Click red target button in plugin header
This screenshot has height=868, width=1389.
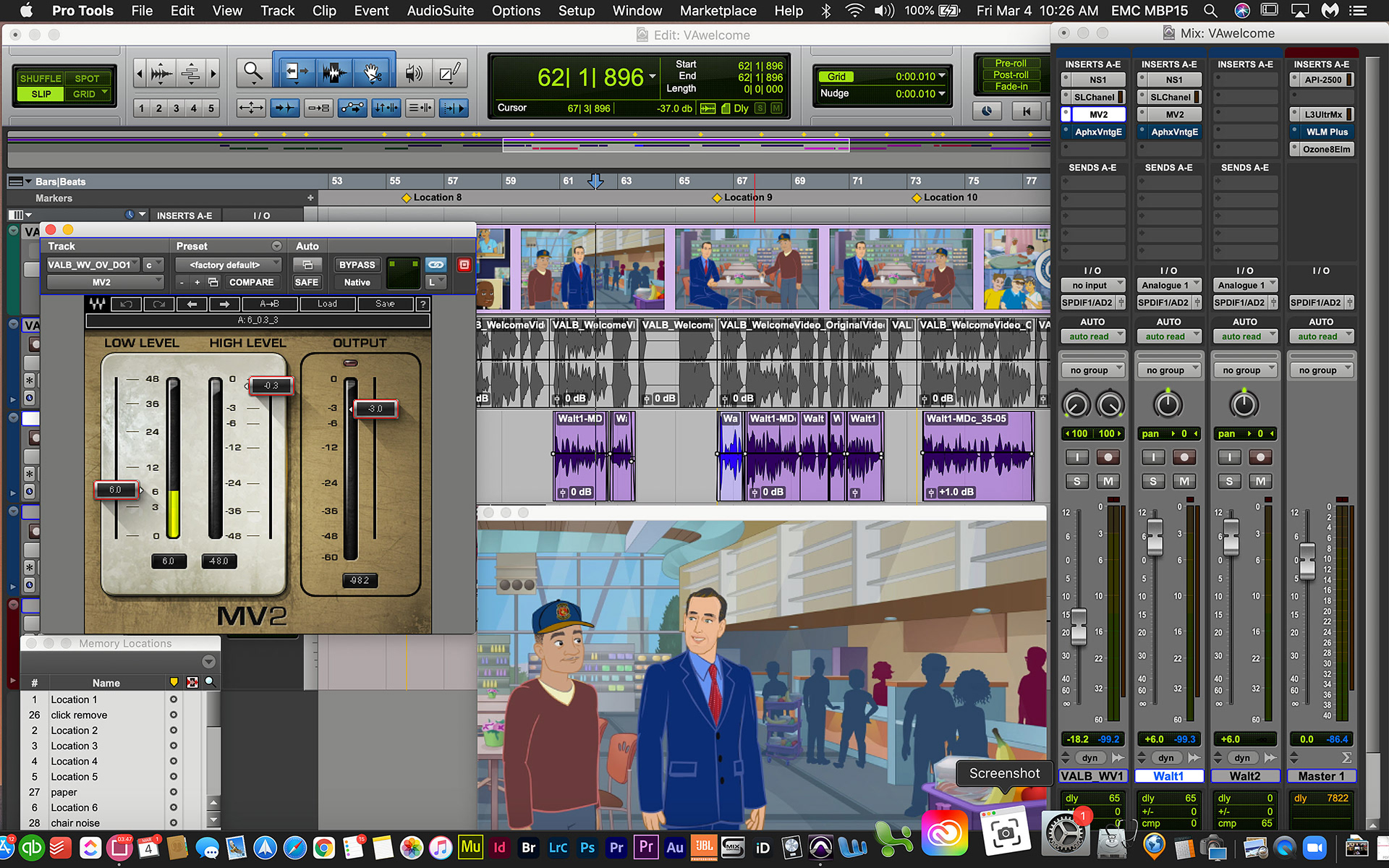[464, 265]
